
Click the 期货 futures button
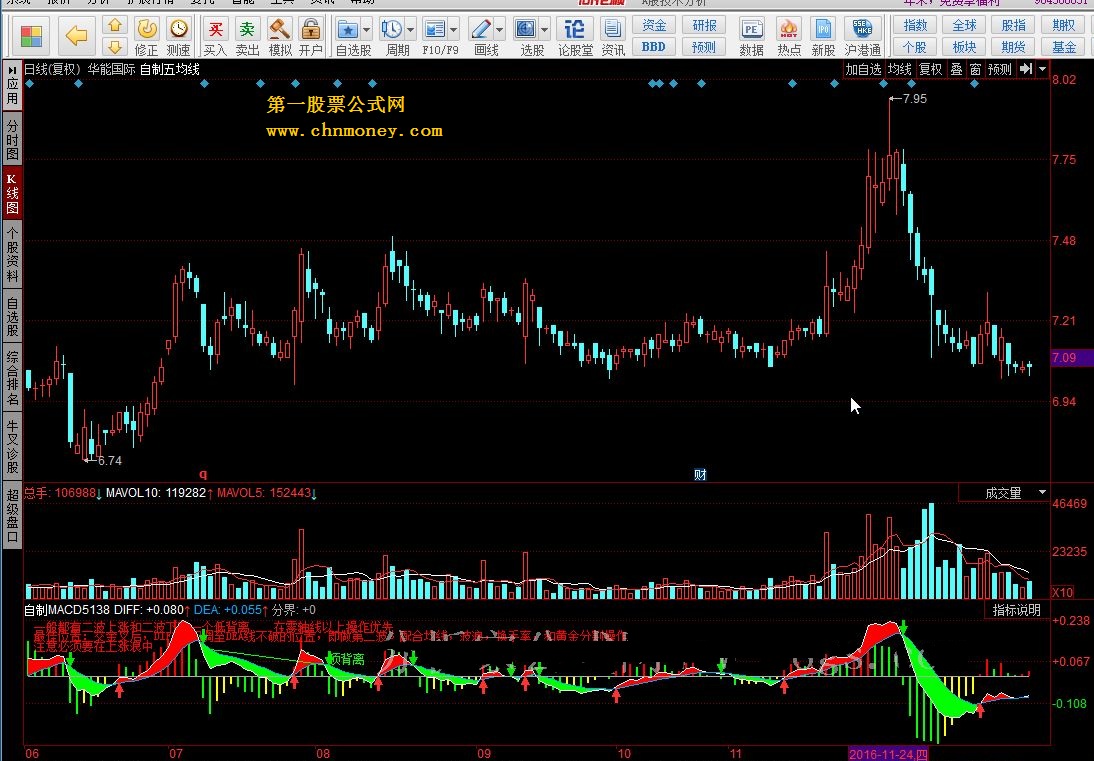click(x=1014, y=47)
